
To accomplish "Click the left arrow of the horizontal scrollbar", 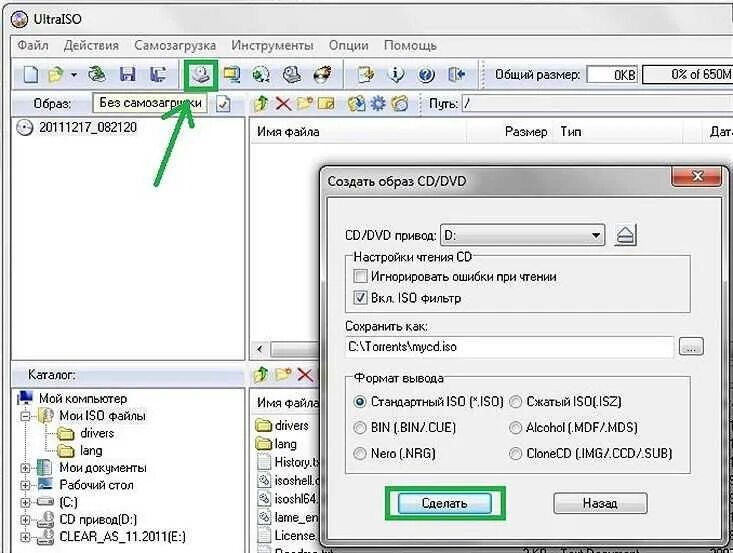I will coord(260,349).
